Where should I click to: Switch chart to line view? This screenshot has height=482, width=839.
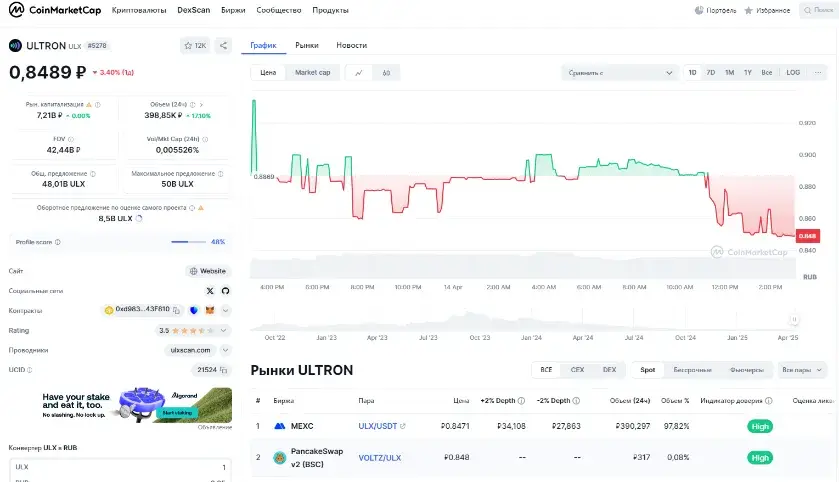coord(359,73)
